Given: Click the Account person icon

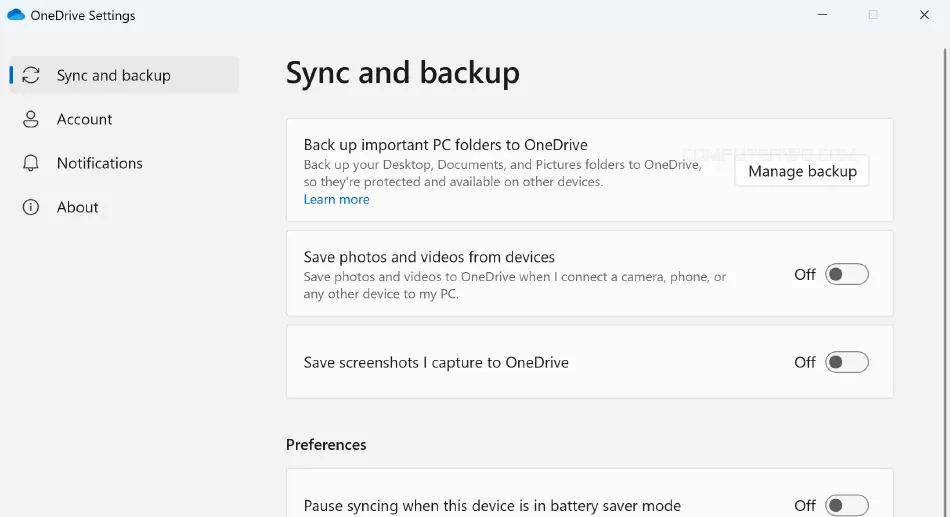Looking at the screenshot, I should pos(31,119).
